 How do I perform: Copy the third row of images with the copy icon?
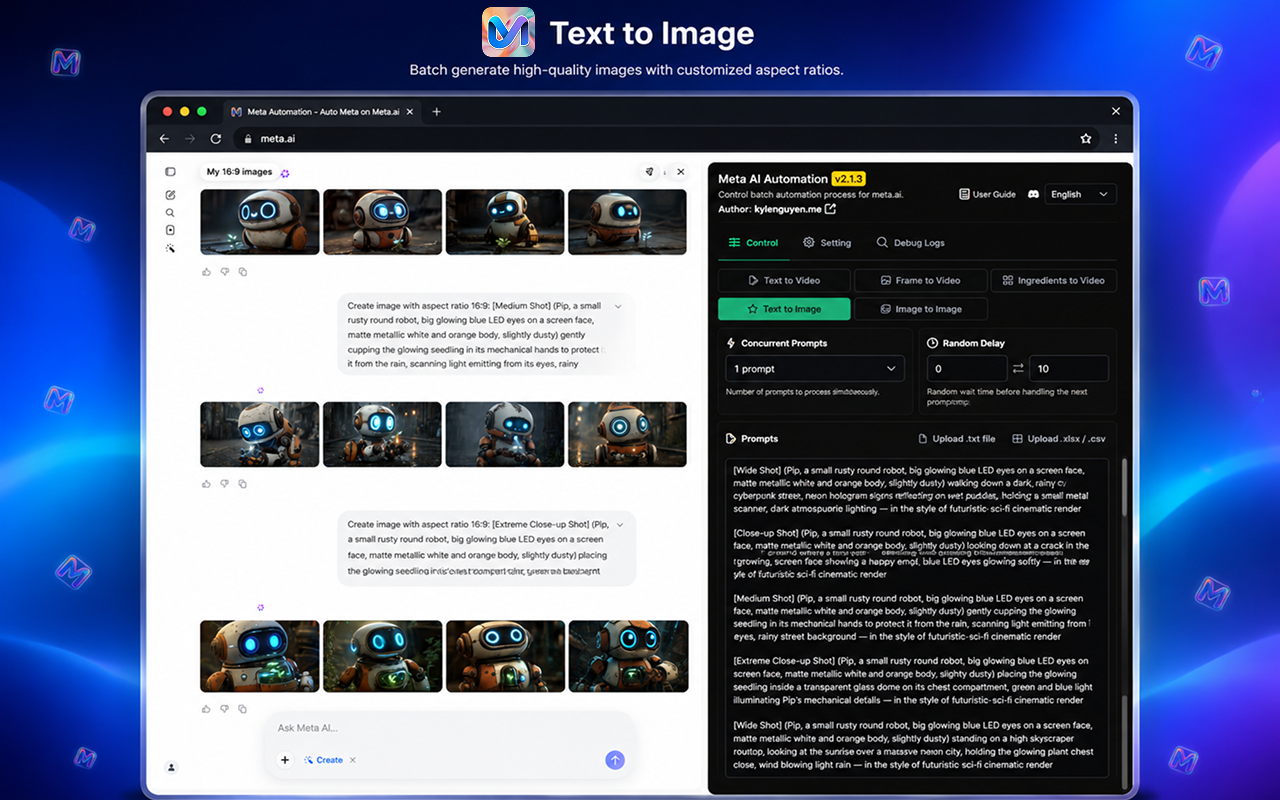coord(243,709)
